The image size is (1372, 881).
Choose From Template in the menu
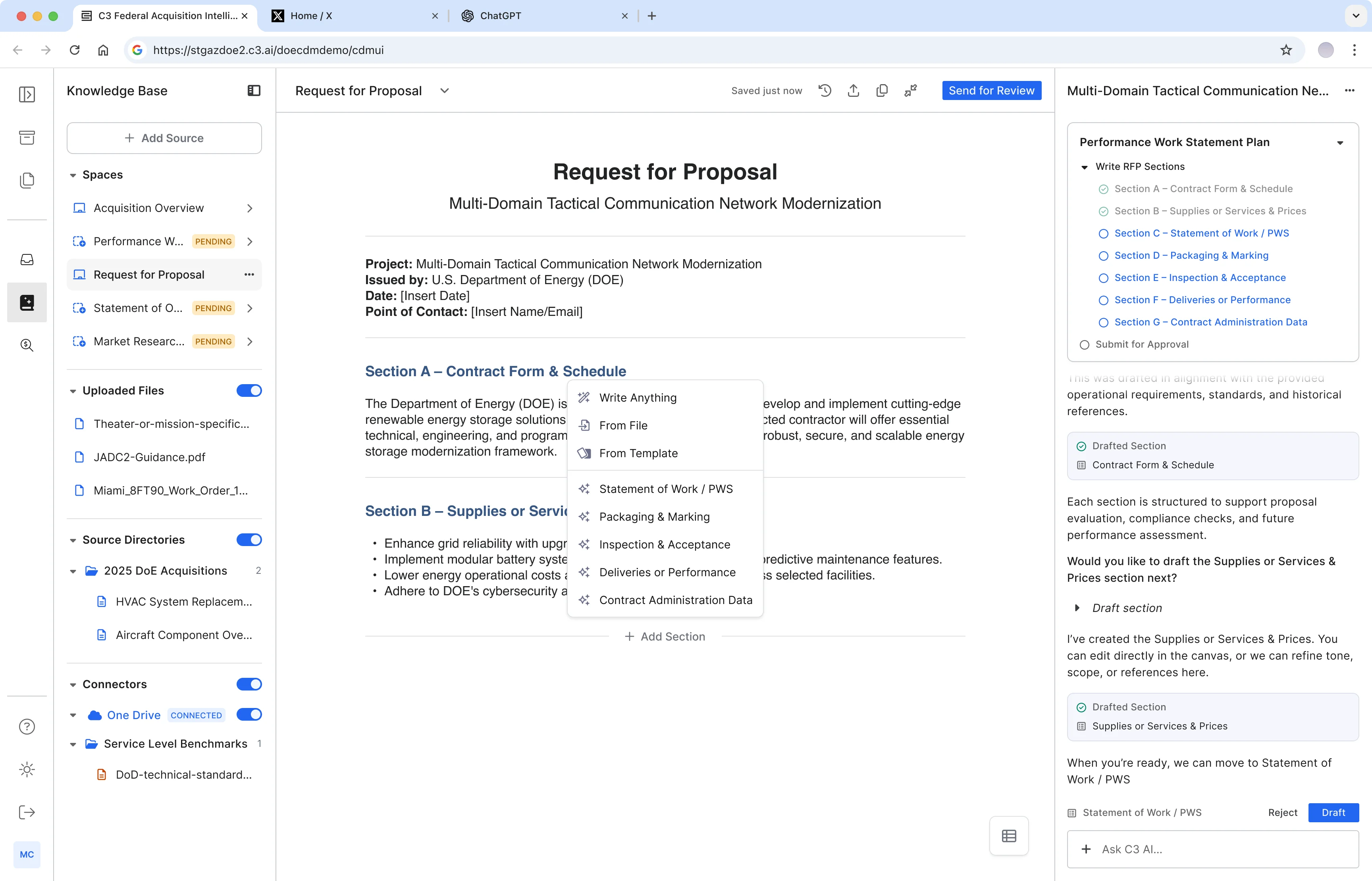665,453
